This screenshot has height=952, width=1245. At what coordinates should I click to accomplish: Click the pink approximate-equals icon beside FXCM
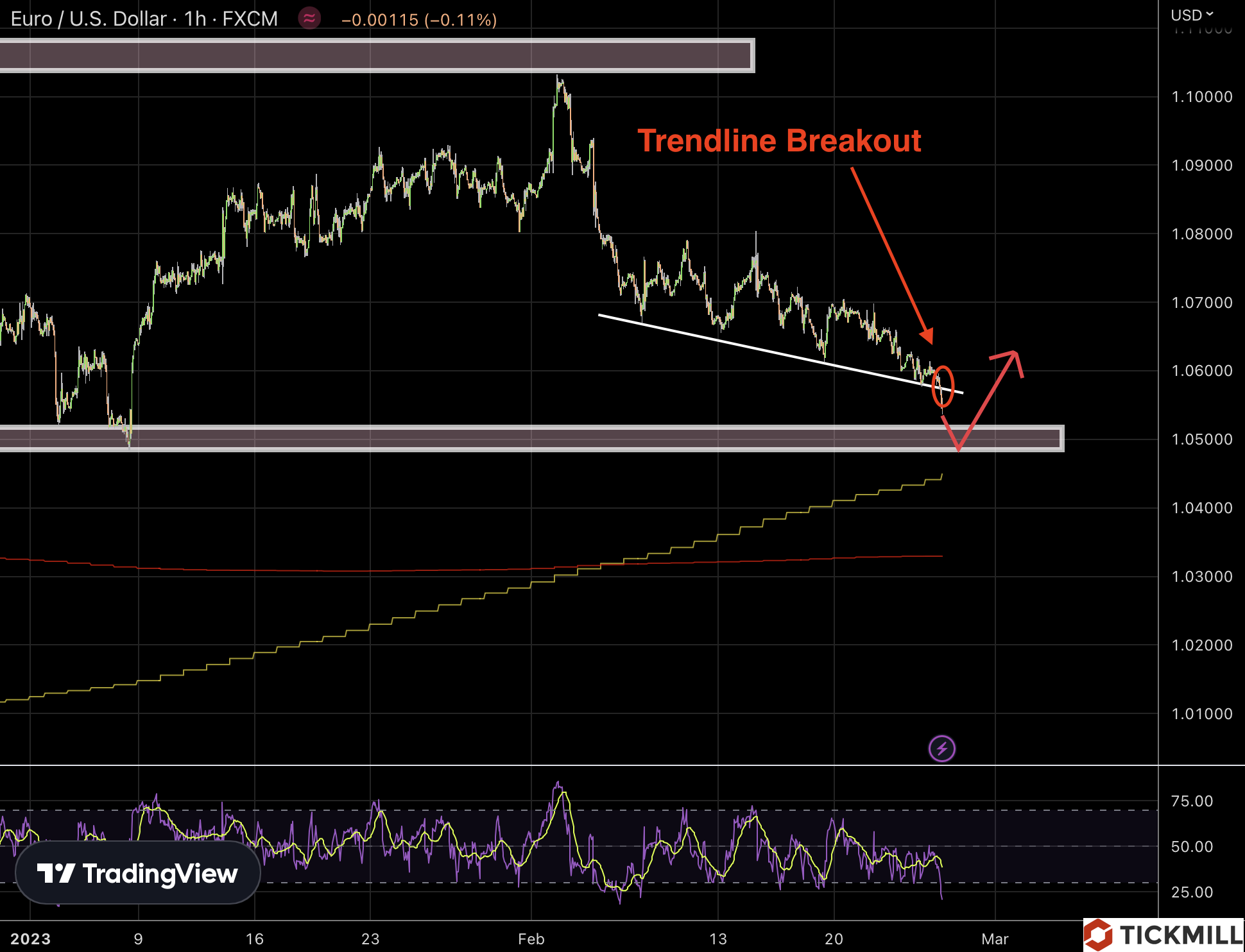tap(309, 19)
